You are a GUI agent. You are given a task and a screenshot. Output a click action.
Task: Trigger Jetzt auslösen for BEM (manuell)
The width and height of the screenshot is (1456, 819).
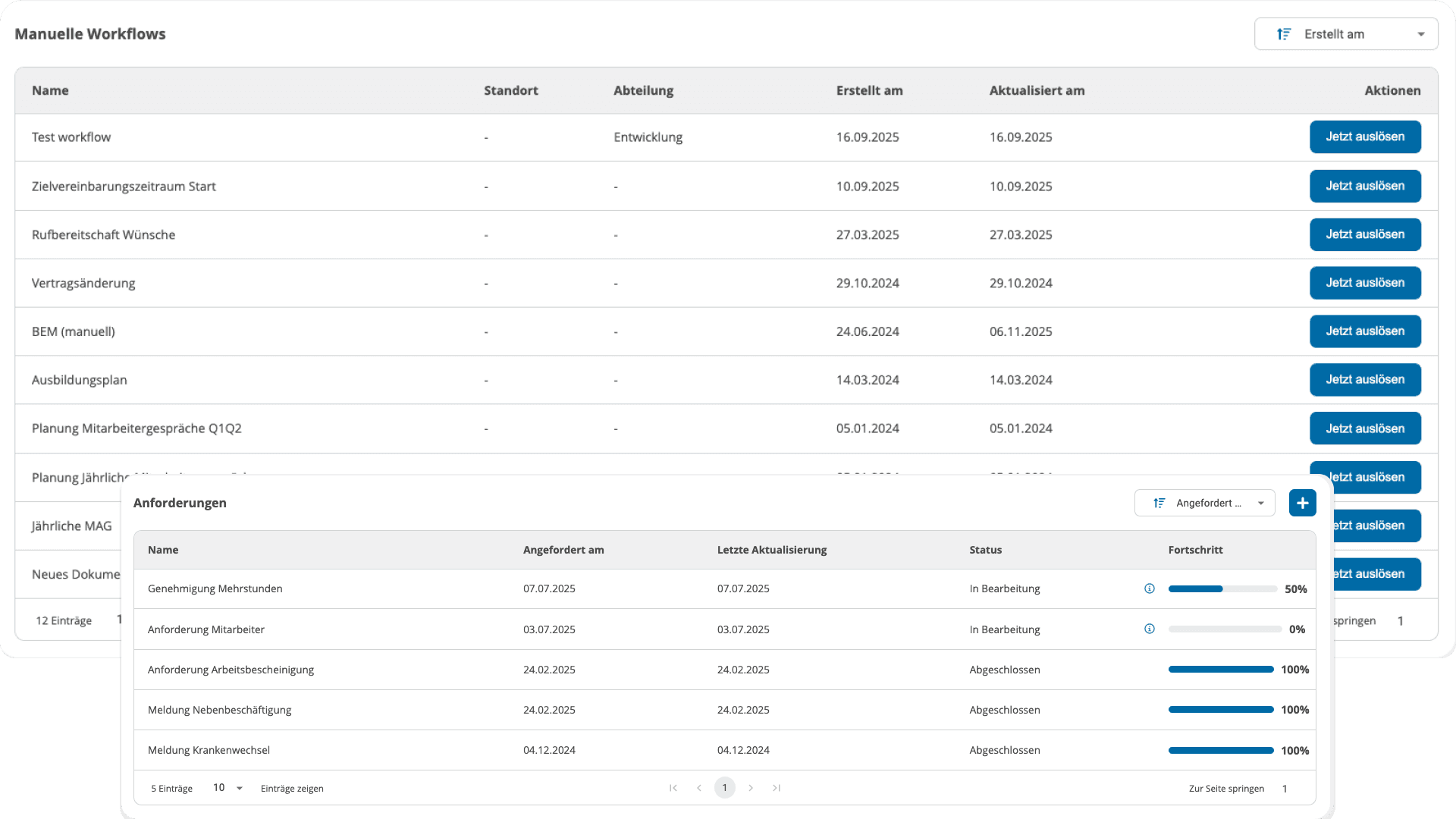(1365, 331)
